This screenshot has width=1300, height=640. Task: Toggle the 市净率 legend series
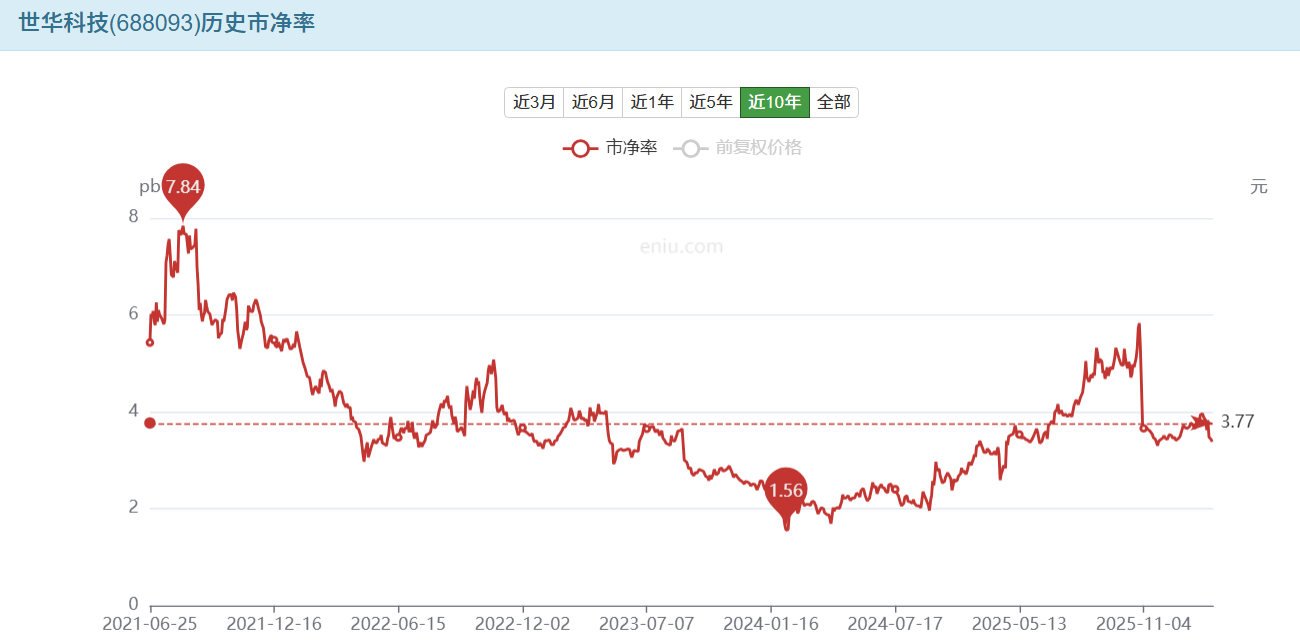coord(610,148)
